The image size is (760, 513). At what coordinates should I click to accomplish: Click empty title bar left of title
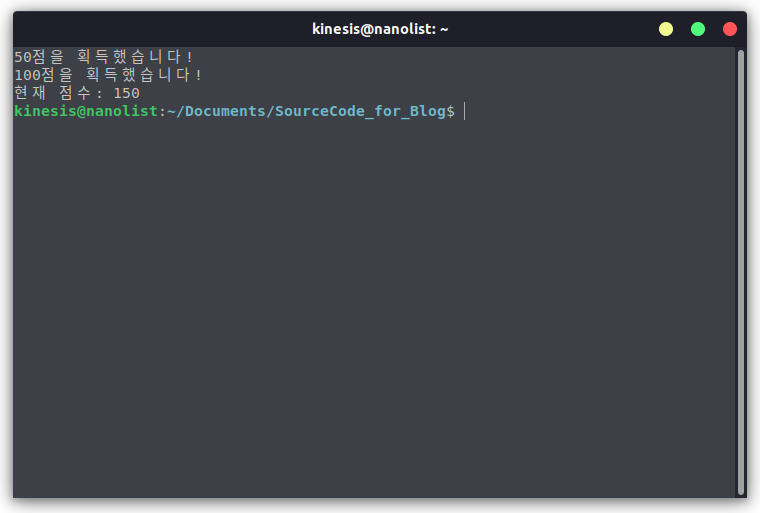coord(160,29)
